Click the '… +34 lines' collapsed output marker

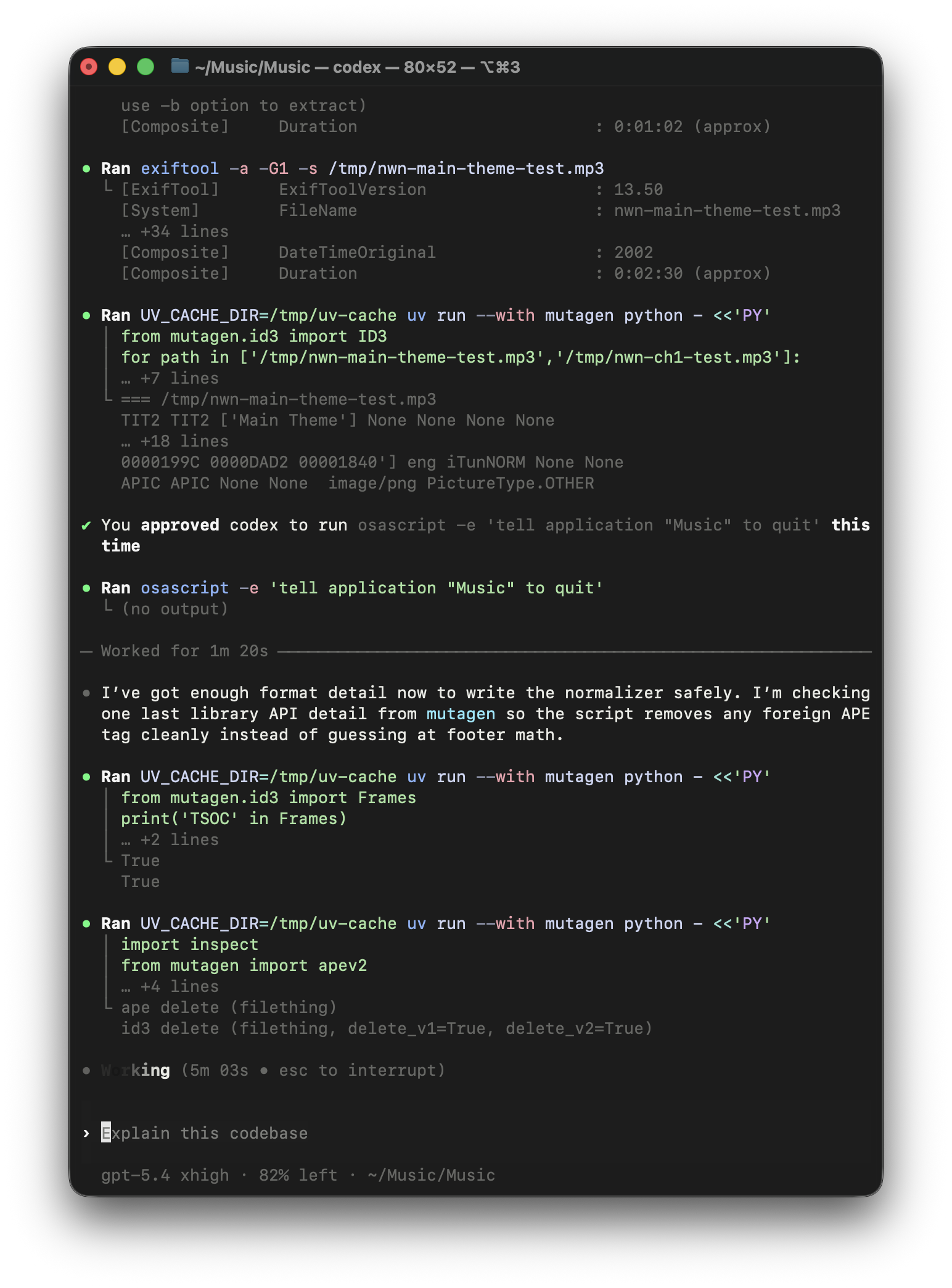pyautogui.click(x=175, y=232)
